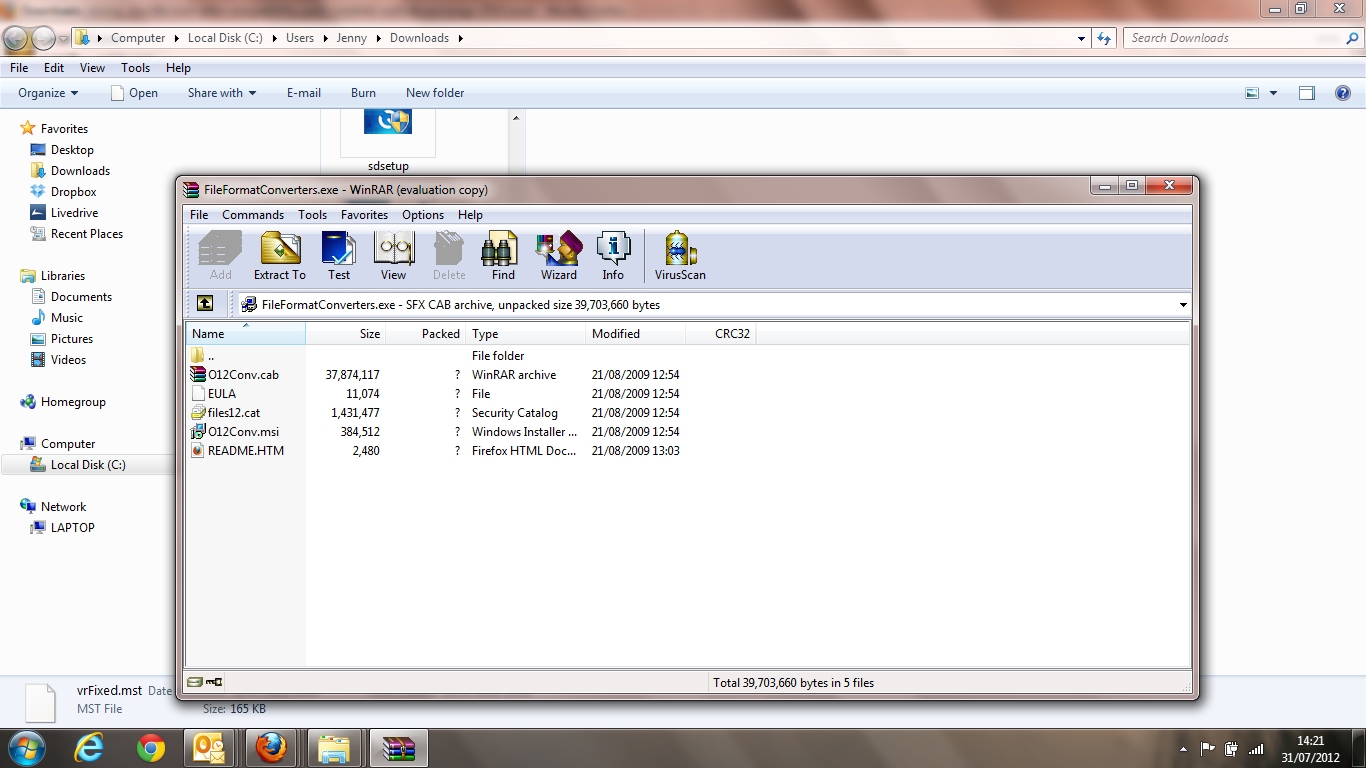
Task: Sort by the CRC32 column header
Action: (721, 334)
